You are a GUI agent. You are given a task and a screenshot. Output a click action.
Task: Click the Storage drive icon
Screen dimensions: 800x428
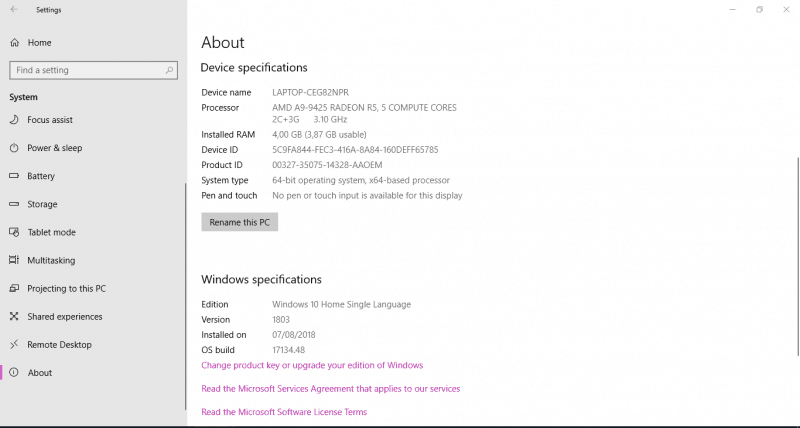tap(14, 204)
